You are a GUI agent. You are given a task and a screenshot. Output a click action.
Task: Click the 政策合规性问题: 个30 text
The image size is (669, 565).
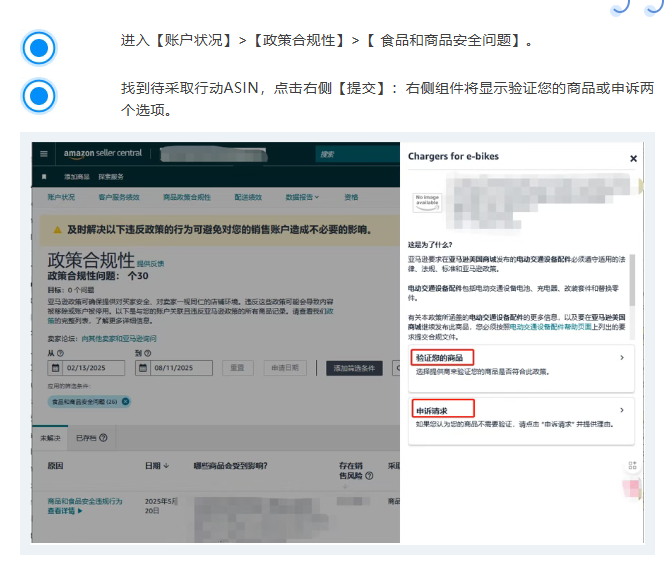click(98, 276)
